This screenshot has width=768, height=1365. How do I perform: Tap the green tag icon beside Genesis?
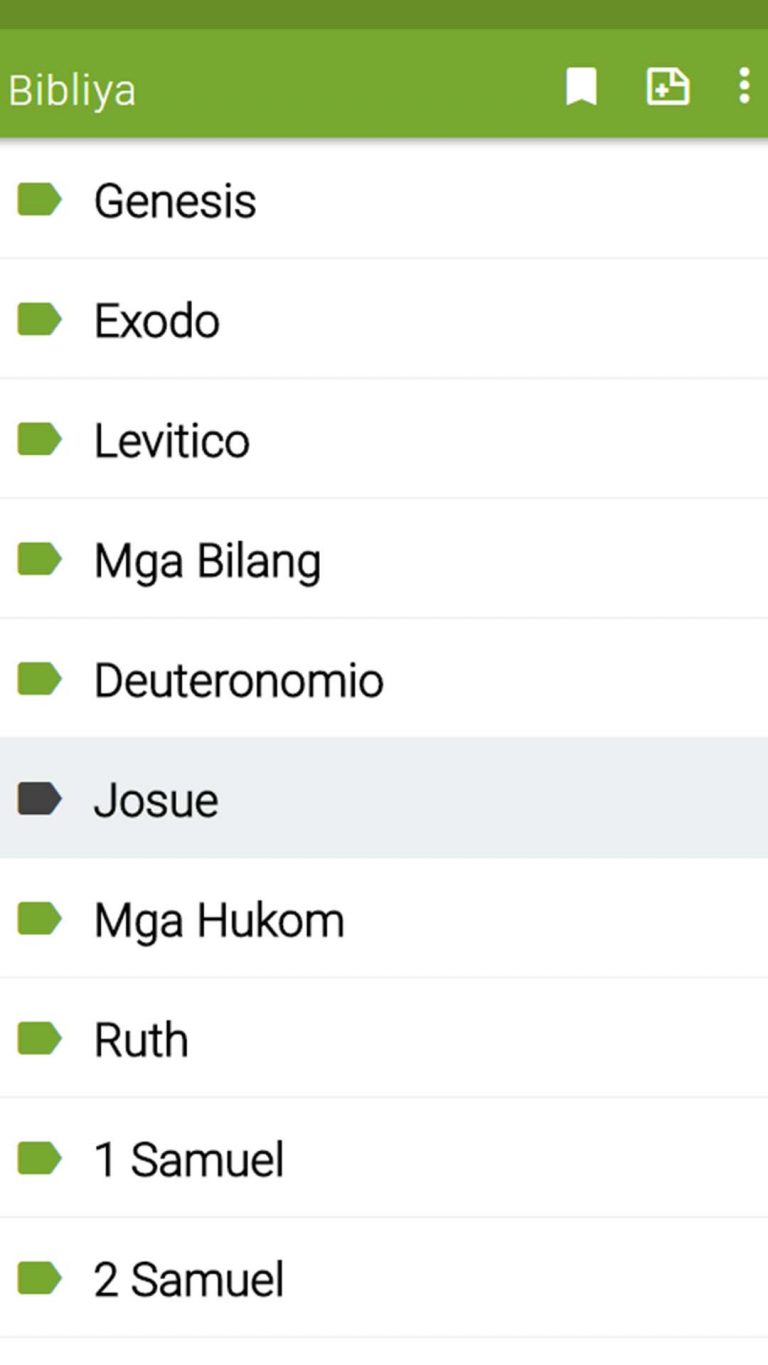pyautogui.click(x=38, y=200)
